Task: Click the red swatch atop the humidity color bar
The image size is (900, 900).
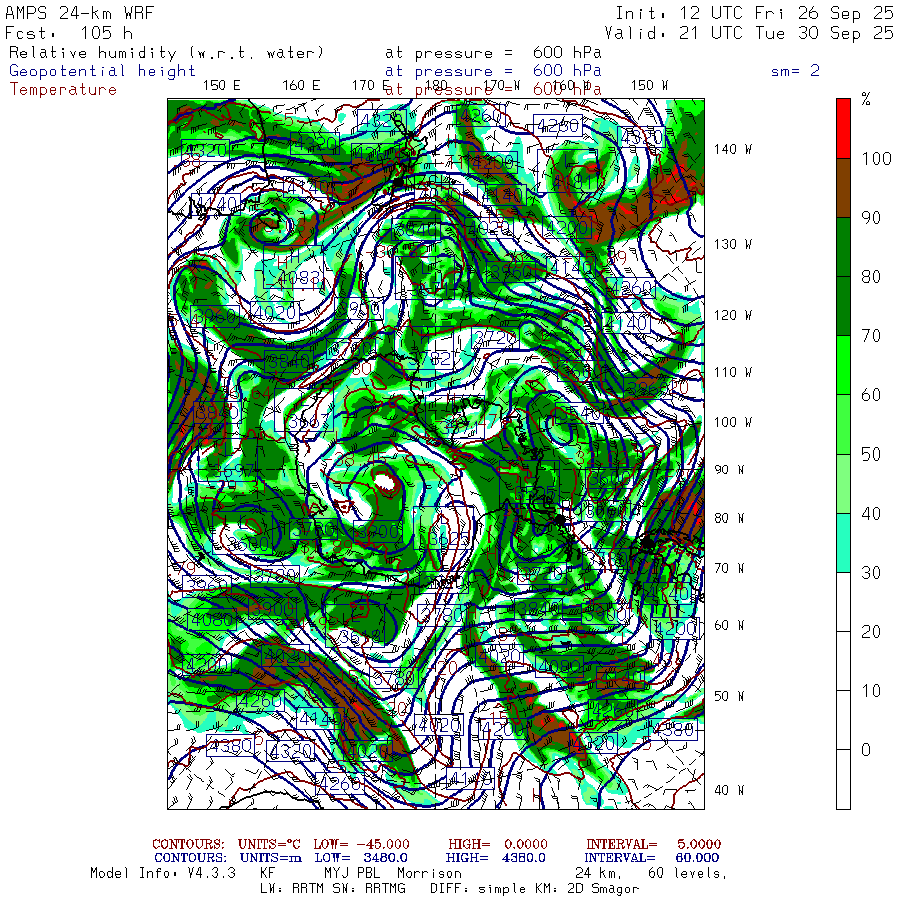Action: [843, 127]
